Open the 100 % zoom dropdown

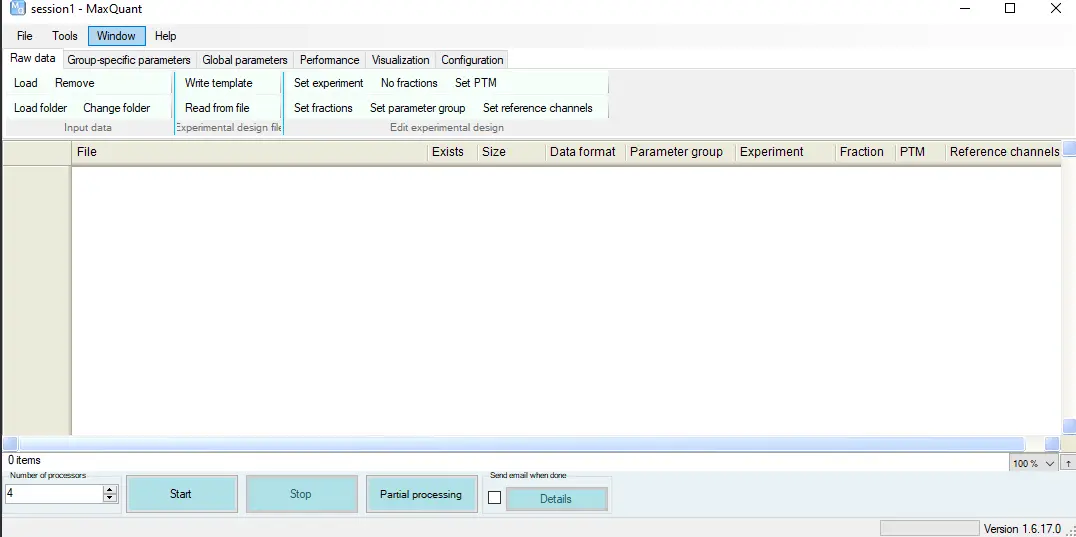[1034, 464]
